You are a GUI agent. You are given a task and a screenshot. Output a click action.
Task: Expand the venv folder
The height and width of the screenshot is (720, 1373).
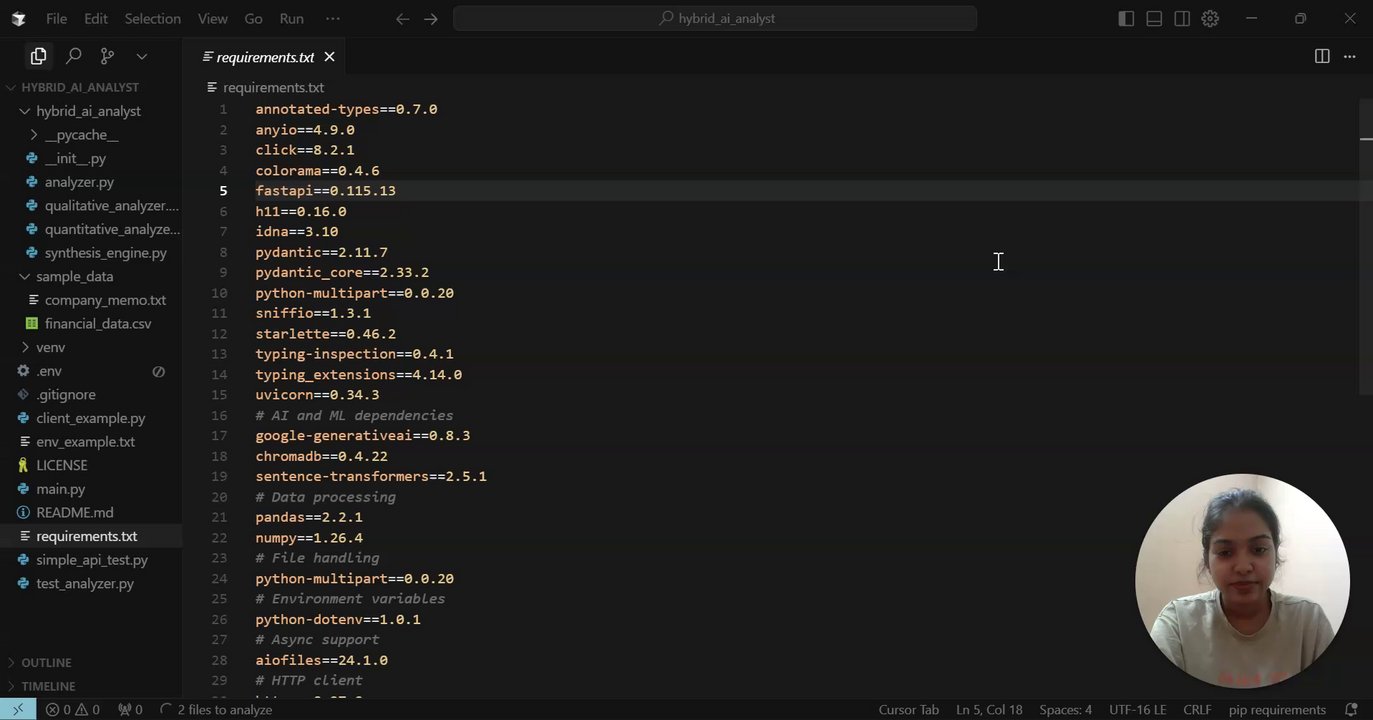50,347
